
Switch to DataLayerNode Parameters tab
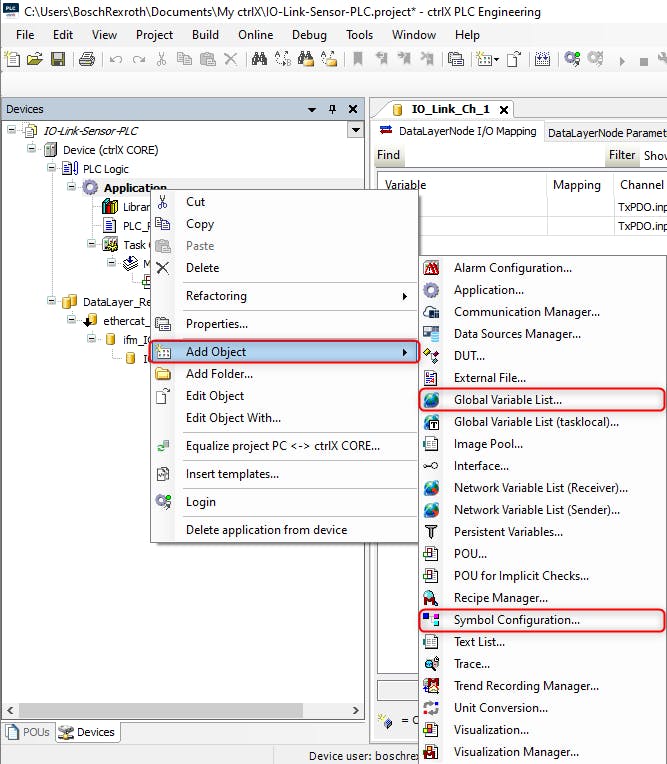[606, 133]
